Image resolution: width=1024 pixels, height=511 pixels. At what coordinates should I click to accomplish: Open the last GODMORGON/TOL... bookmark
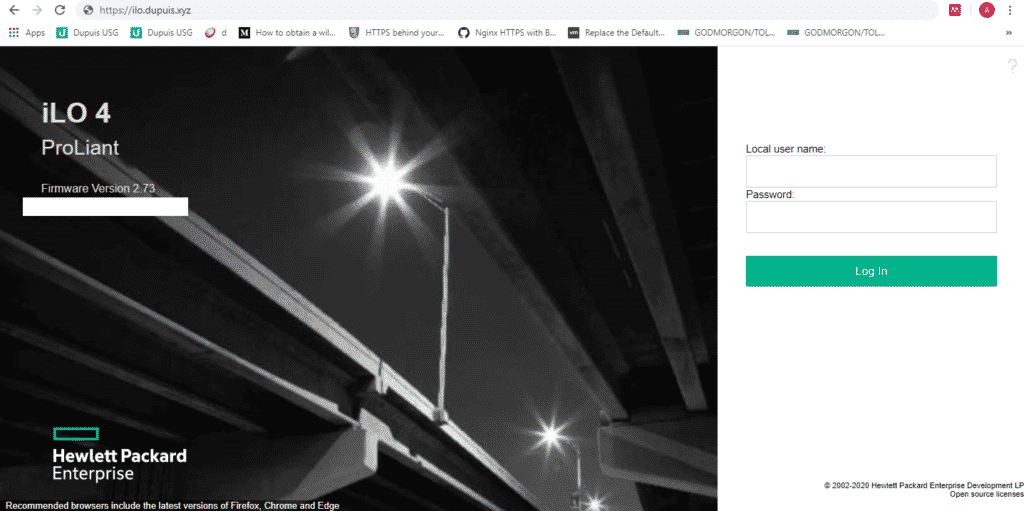click(836, 32)
